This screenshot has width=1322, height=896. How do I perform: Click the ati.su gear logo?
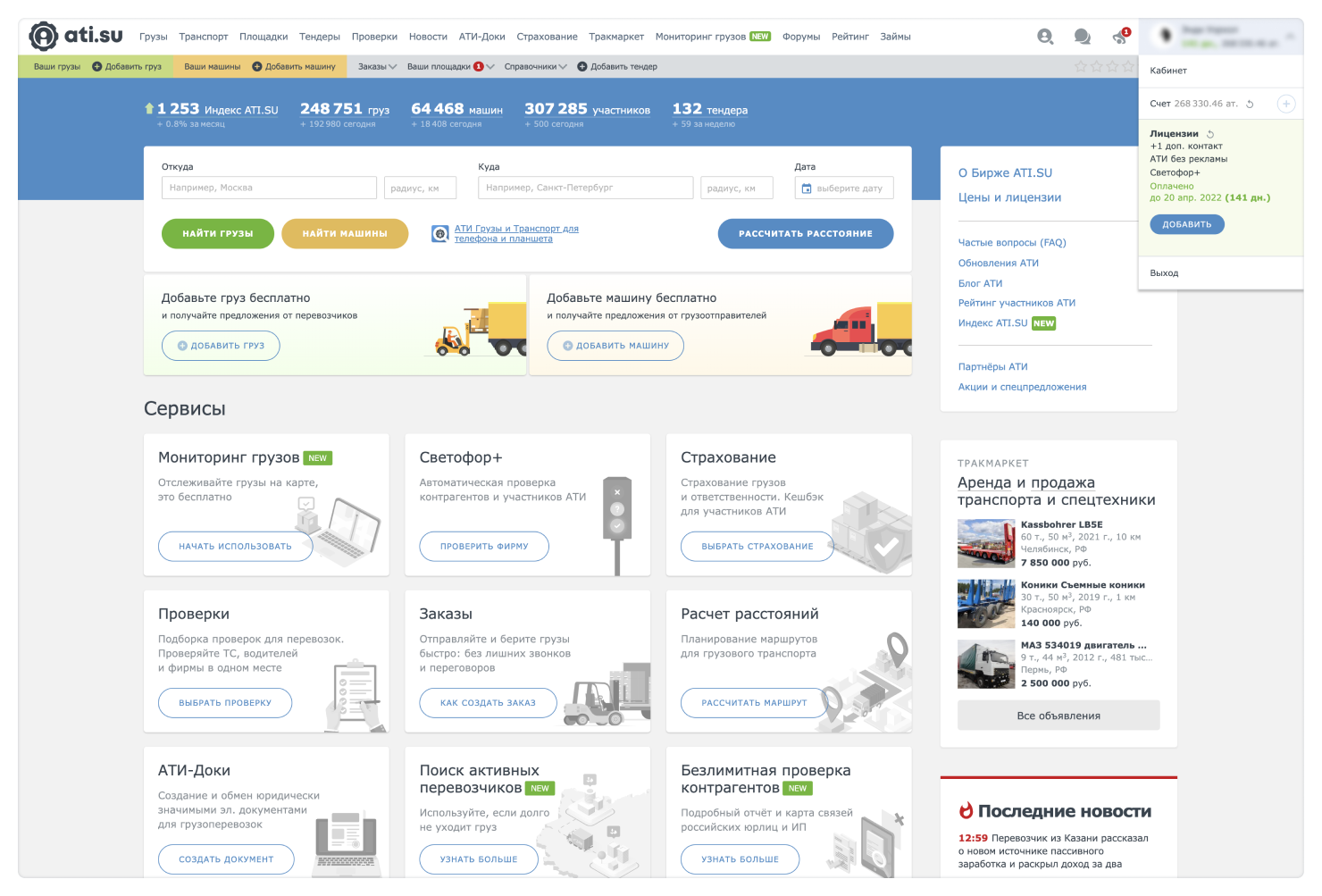click(44, 37)
